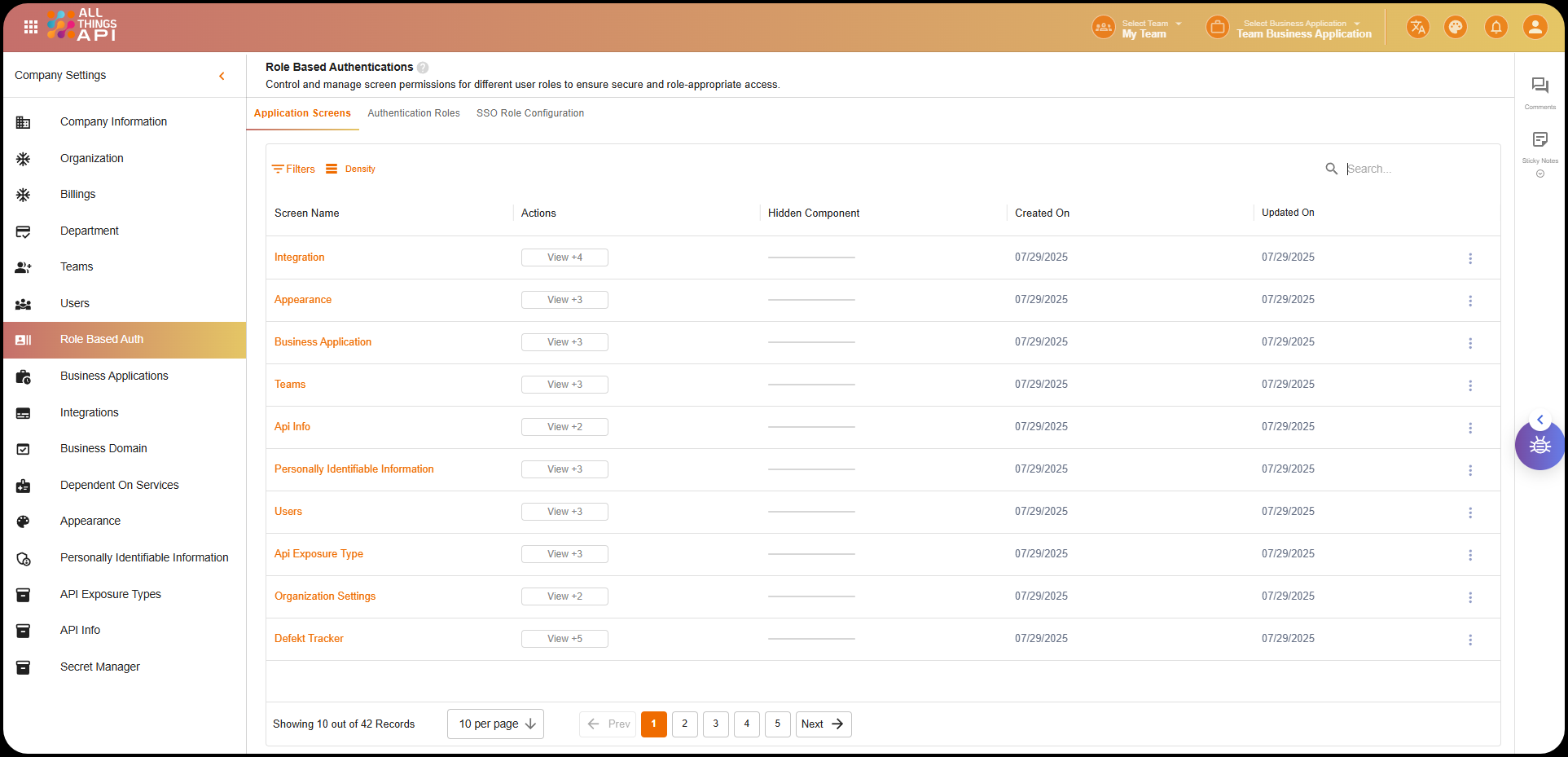Viewport: 1568px width, 757px height.
Task: Click the purple bug report button
Action: click(1539, 446)
